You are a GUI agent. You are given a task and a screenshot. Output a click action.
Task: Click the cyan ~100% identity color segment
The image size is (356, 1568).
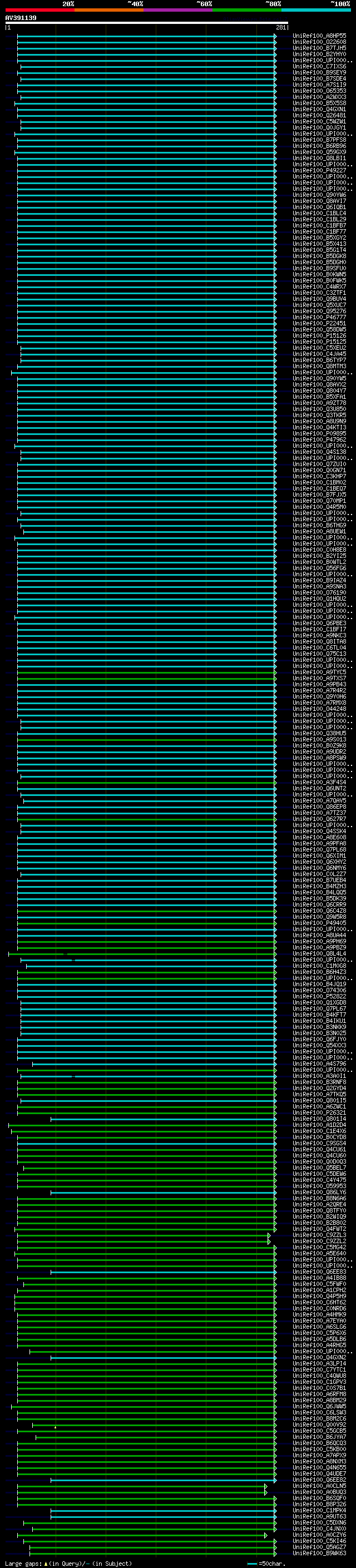click(317, 10)
